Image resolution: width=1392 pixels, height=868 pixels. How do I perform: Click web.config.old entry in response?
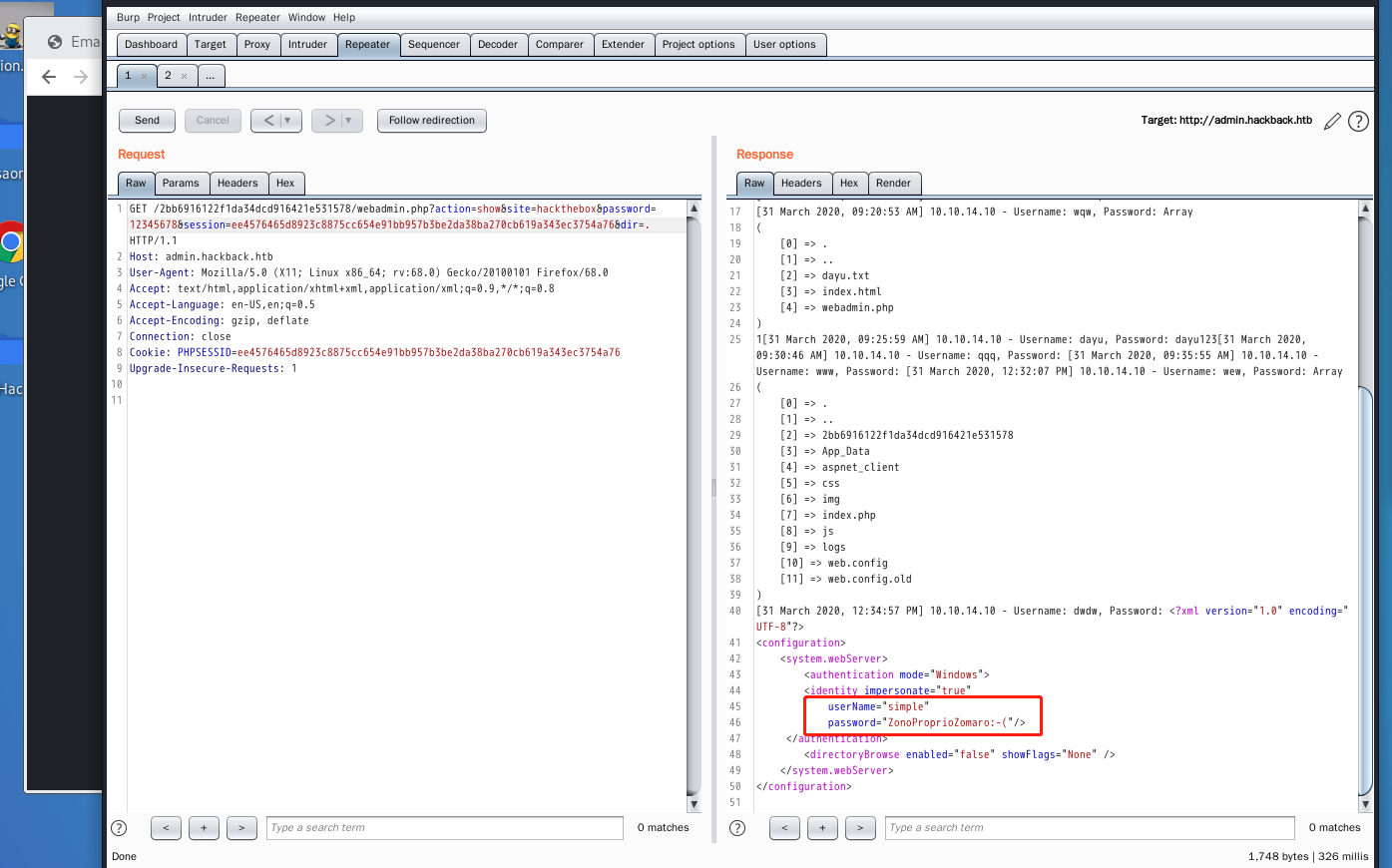(869, 579)
